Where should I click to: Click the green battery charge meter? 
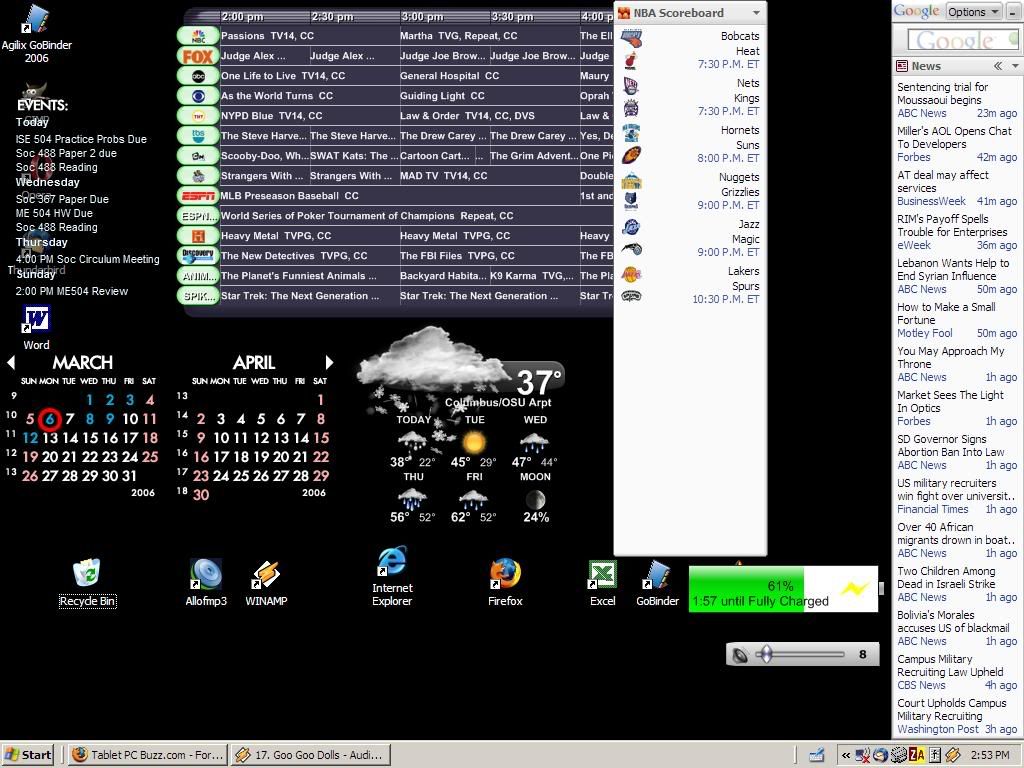[783, 589]
